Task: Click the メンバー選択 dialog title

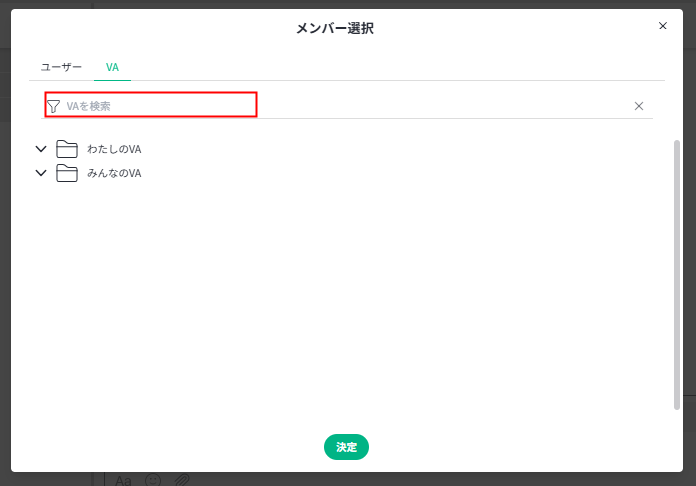Action: pos(335,28)
